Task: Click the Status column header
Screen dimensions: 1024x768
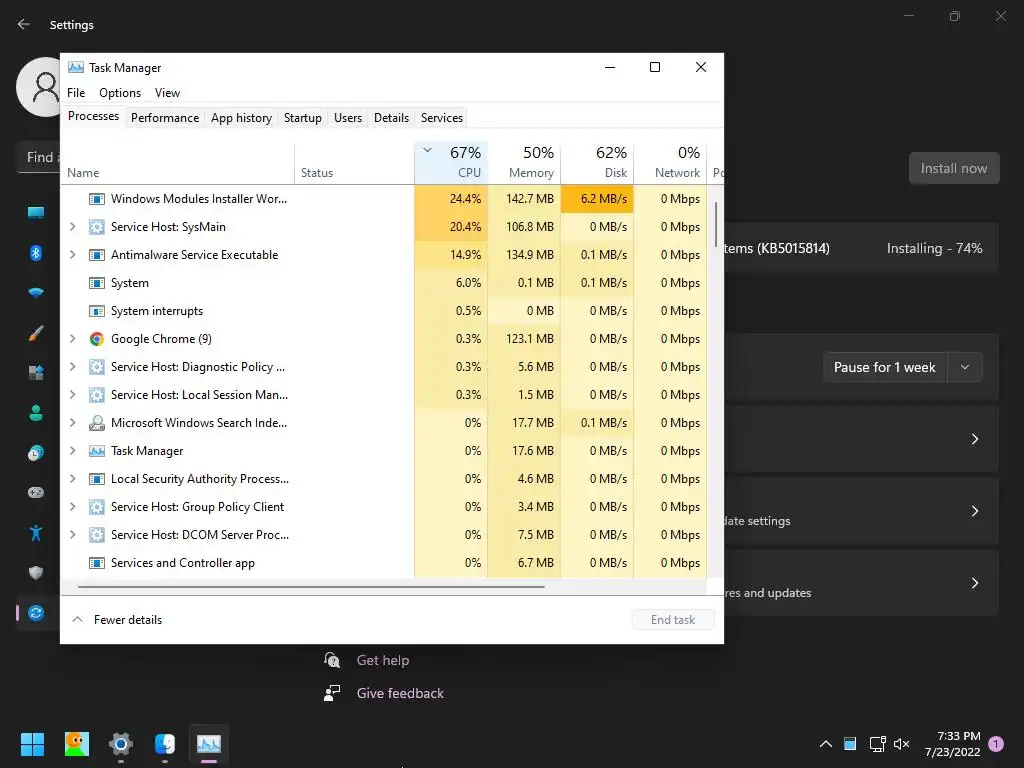Action: pos(355,163)
